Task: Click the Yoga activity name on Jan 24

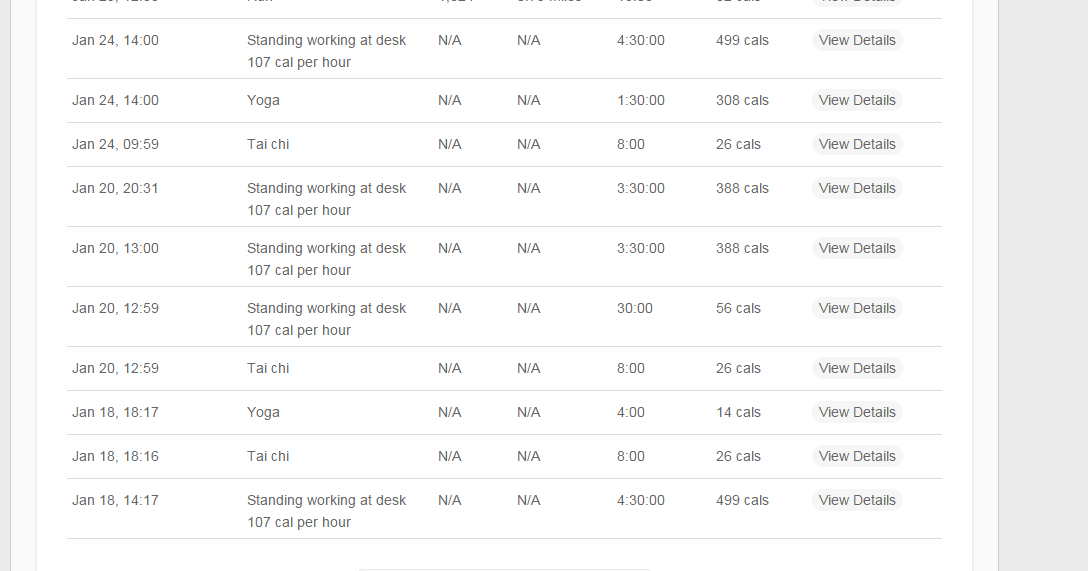Action: point(264,100)
